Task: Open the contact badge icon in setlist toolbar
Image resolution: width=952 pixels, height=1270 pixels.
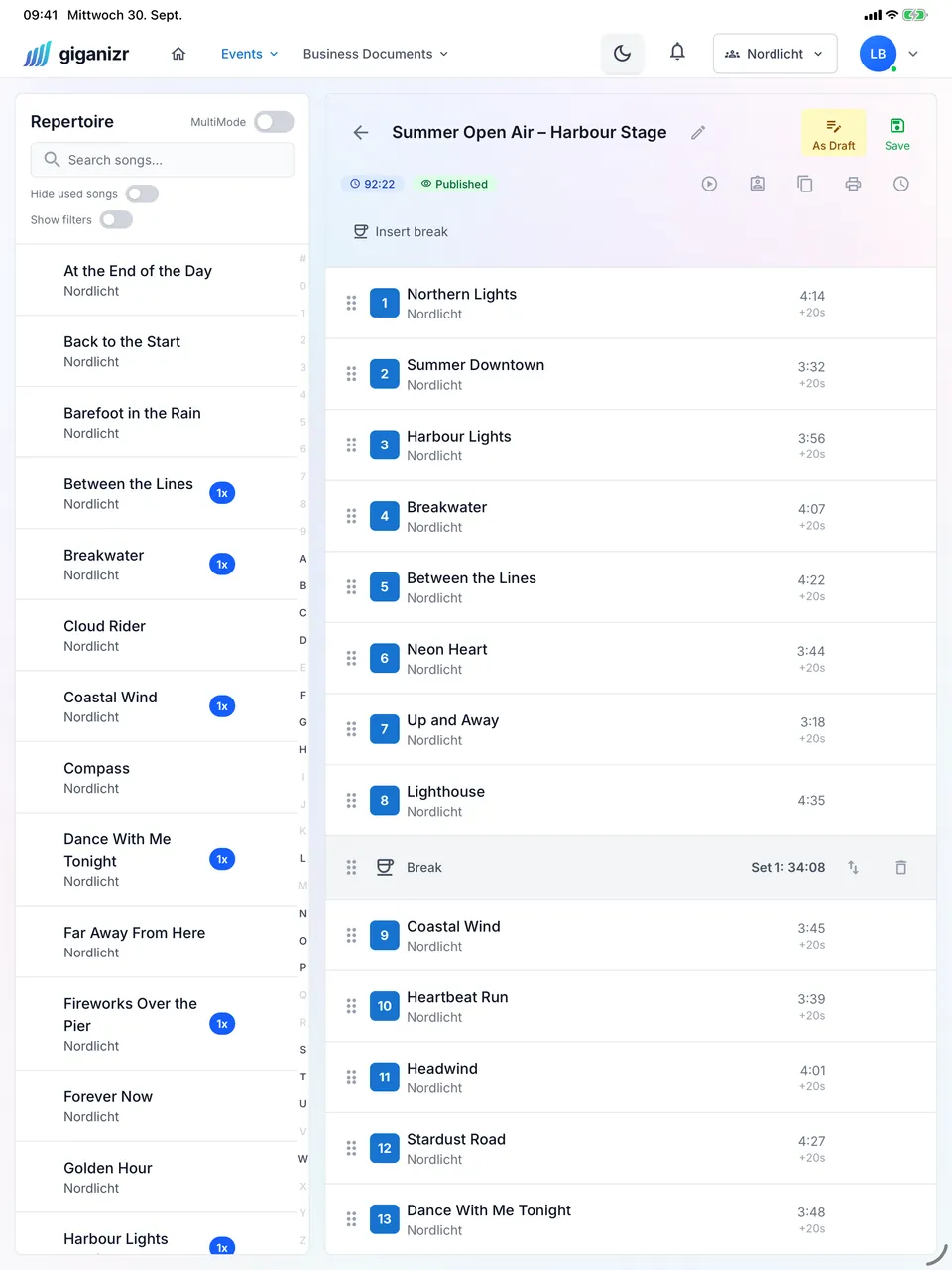Action: coord(757,184)
